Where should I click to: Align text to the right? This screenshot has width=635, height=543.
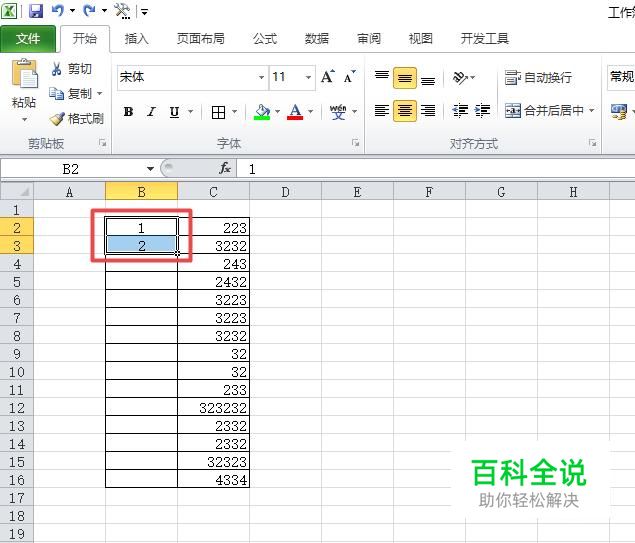pyautogui.click(x=428, y=111)
